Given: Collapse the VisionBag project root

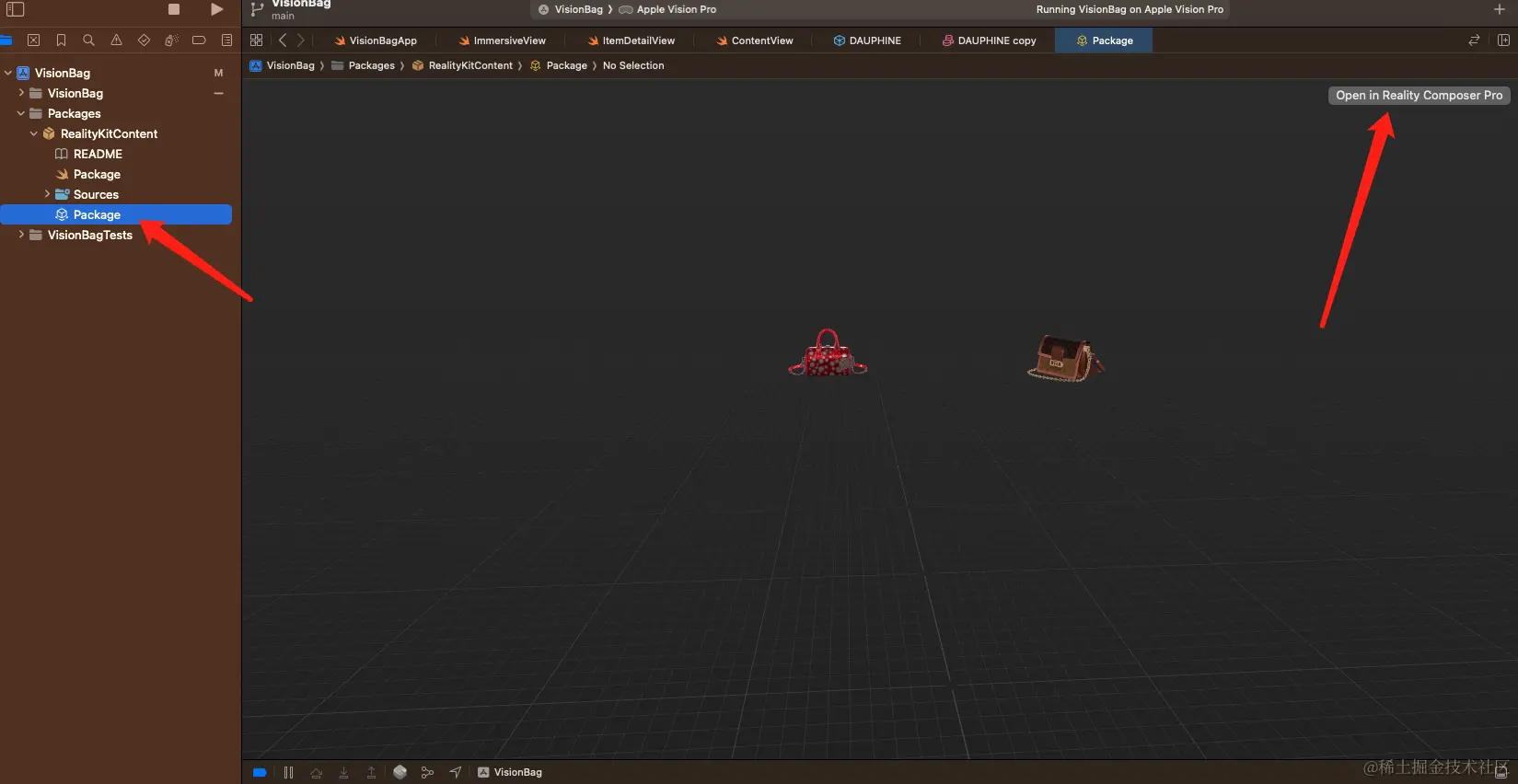Looking at the screenshot, I should pyautogui.click(x=8, y=73).
